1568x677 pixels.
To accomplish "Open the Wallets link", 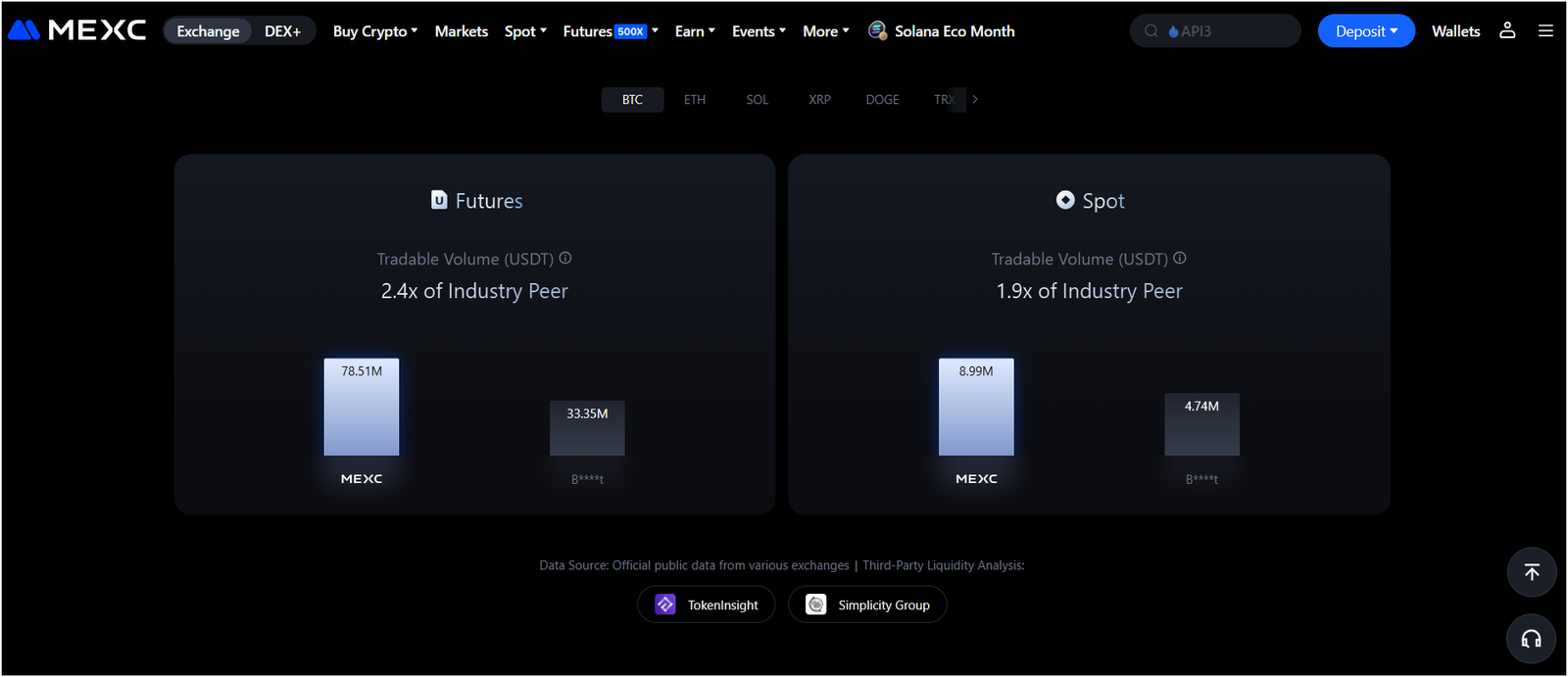I will [x=1455, y=31].
